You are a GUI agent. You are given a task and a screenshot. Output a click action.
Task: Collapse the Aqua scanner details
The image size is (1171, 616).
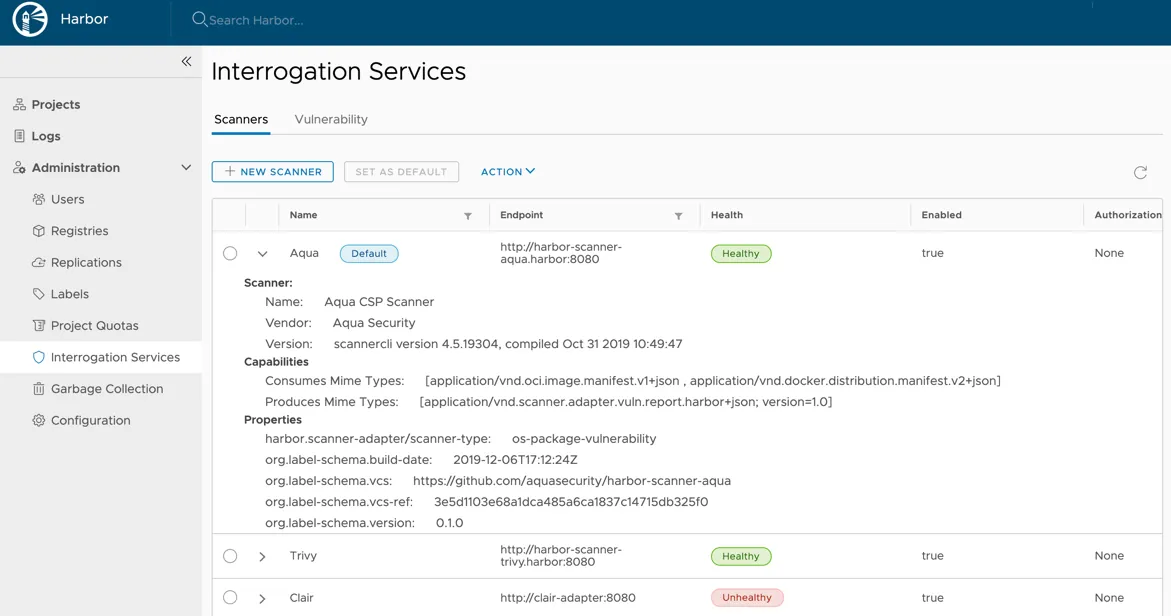click(x=262, y=254)
